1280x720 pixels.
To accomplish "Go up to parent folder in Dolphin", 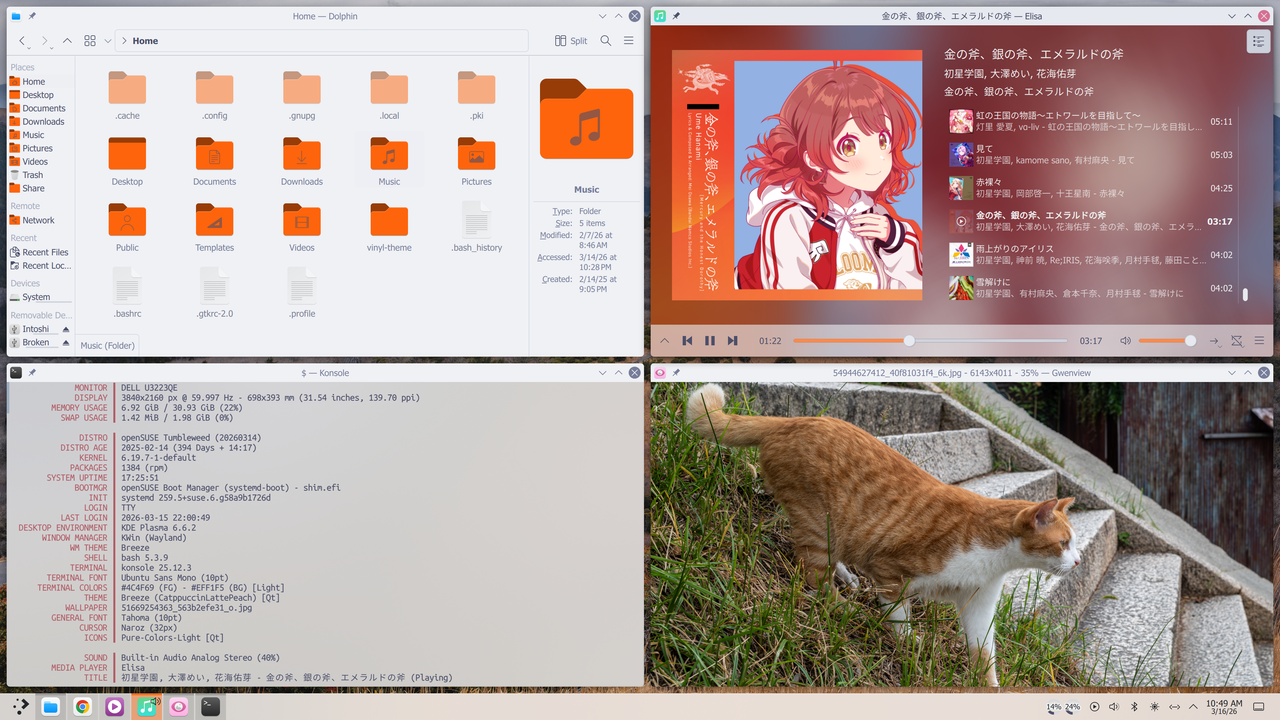I will pyautogui.click(x=67, y=41).
